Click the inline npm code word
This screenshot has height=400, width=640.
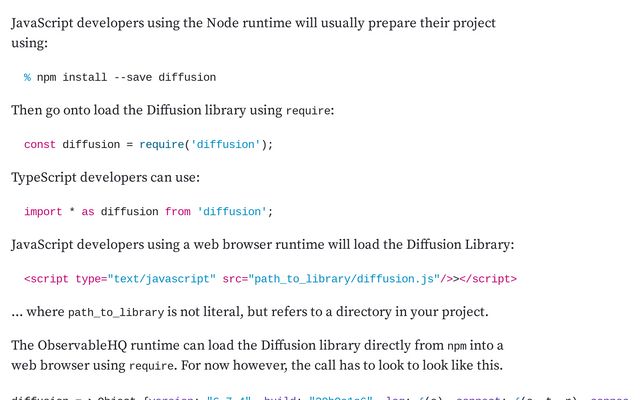tap(457, 346)
